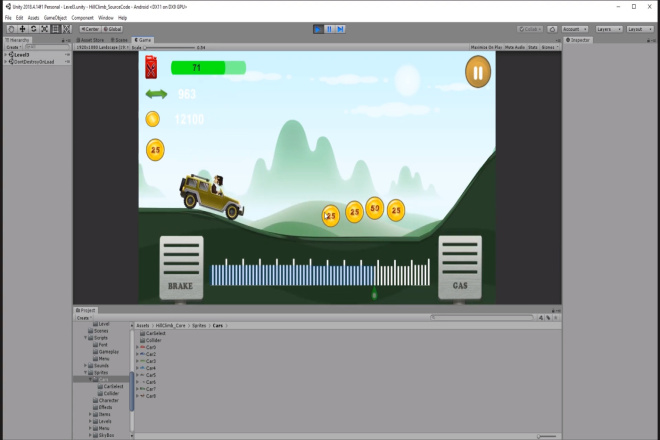Select the Rotate tool
This screenshot has width=660, height=440.
point(33,29)
